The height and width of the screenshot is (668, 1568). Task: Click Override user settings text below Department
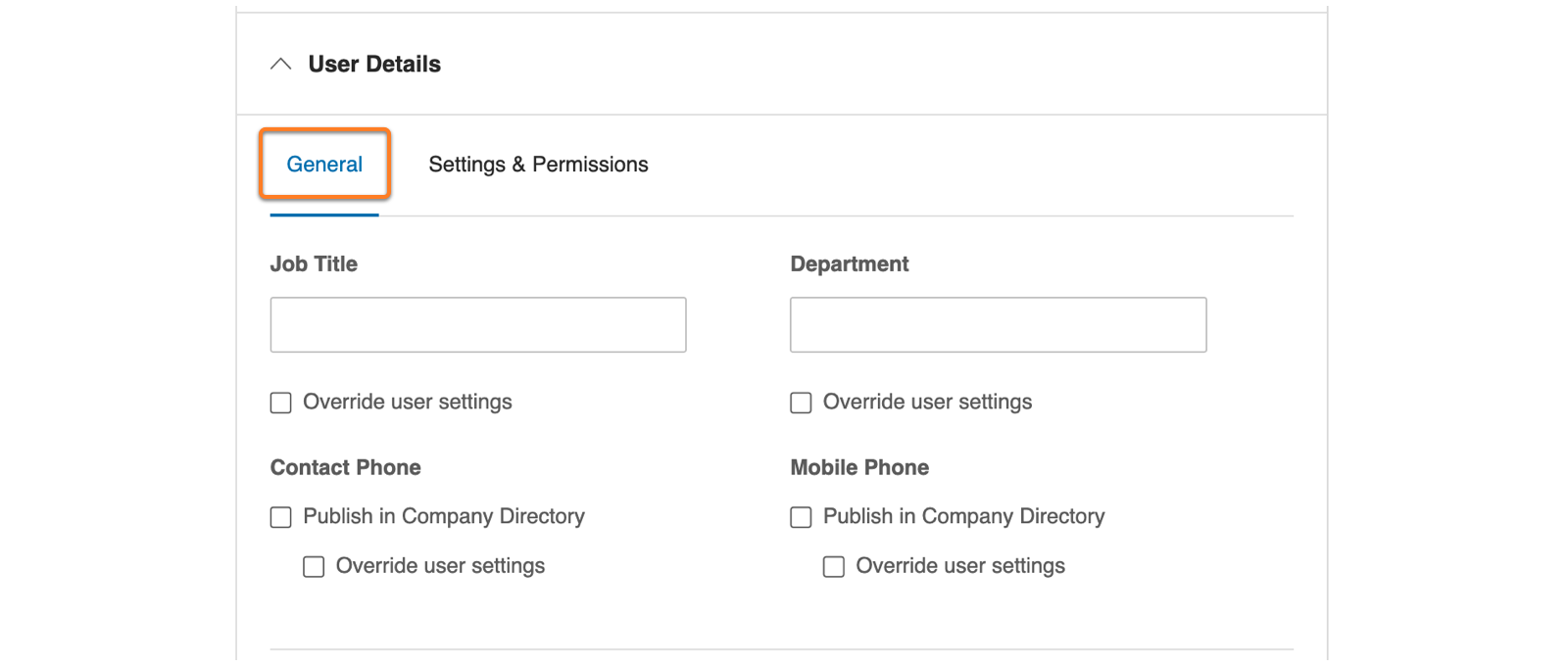point(927,403)
